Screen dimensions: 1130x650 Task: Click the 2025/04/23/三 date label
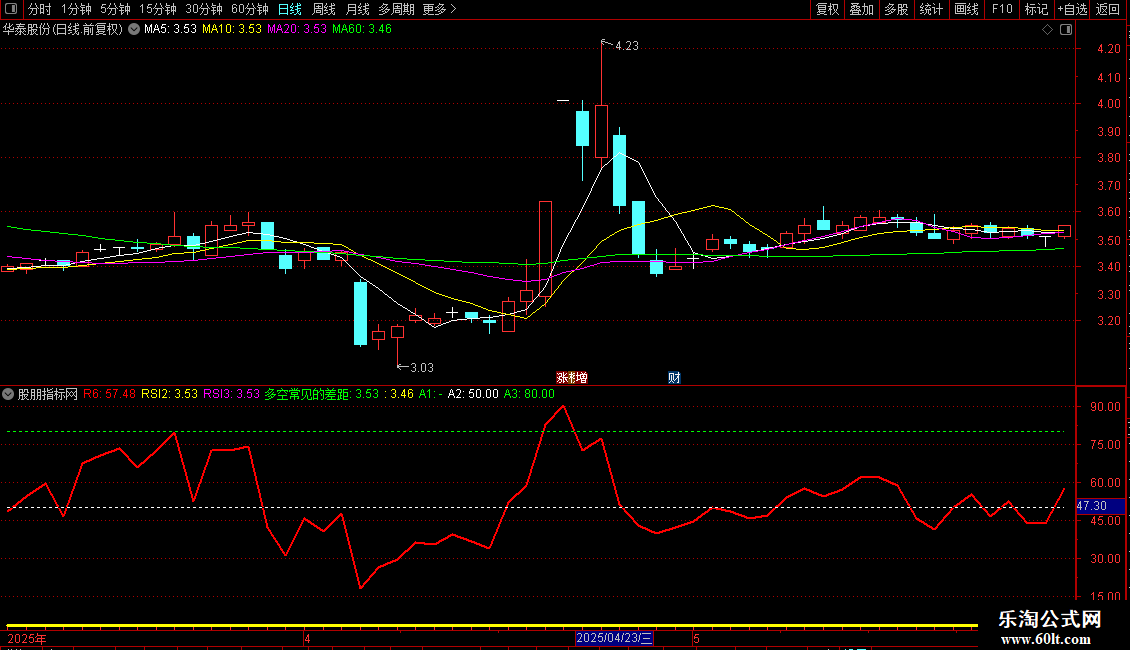point(614,638)
